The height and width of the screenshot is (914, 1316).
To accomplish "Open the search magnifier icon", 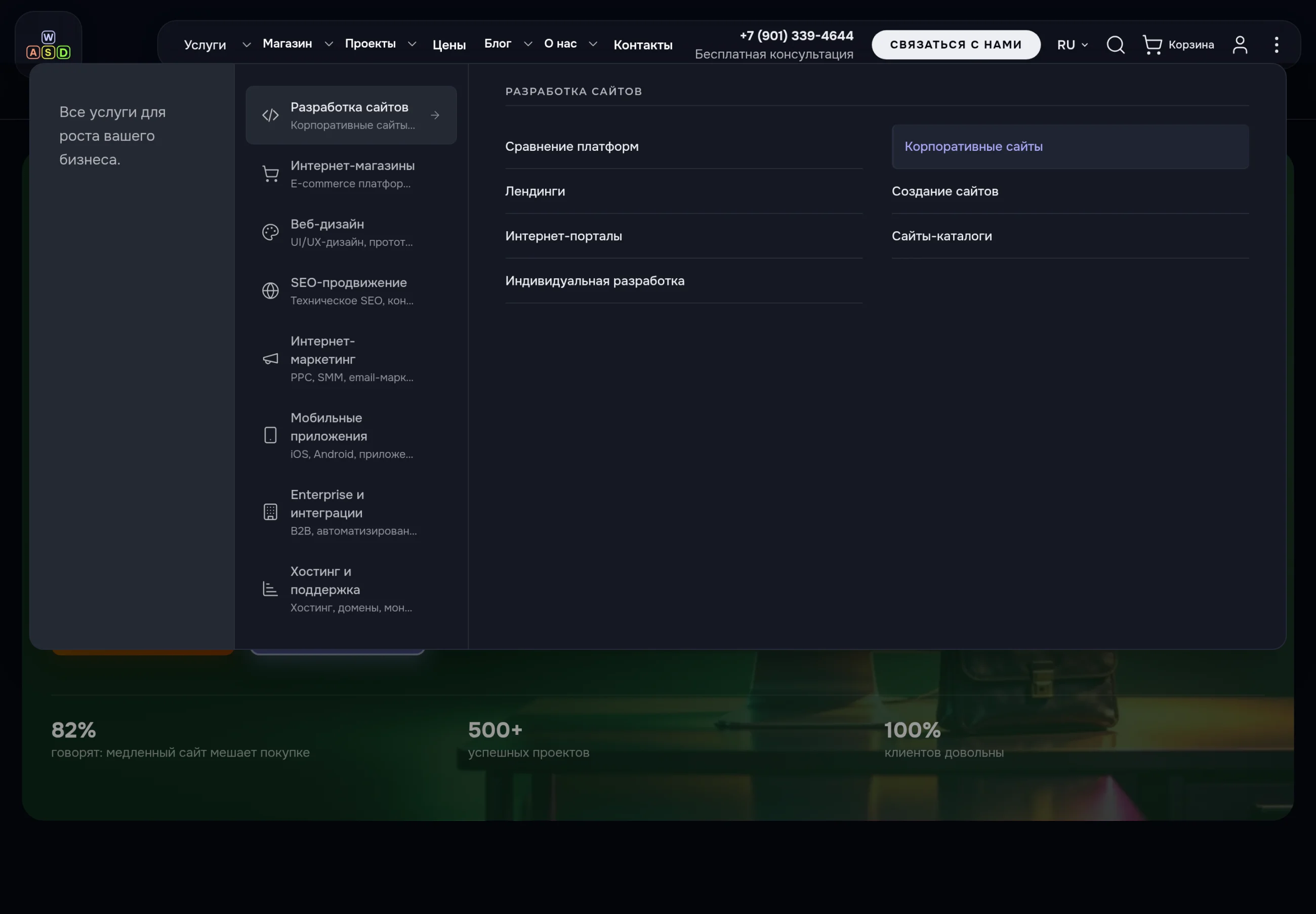I will [x=1116, y=45].
